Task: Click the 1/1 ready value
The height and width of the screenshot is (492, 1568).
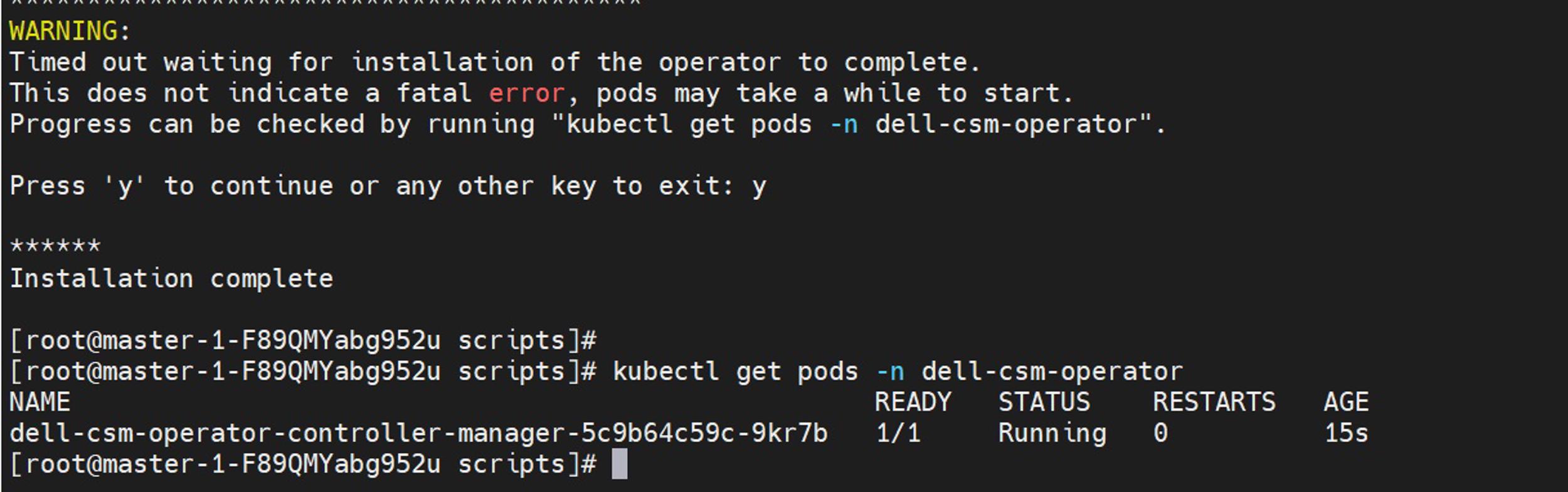Action: coord(898,433)
